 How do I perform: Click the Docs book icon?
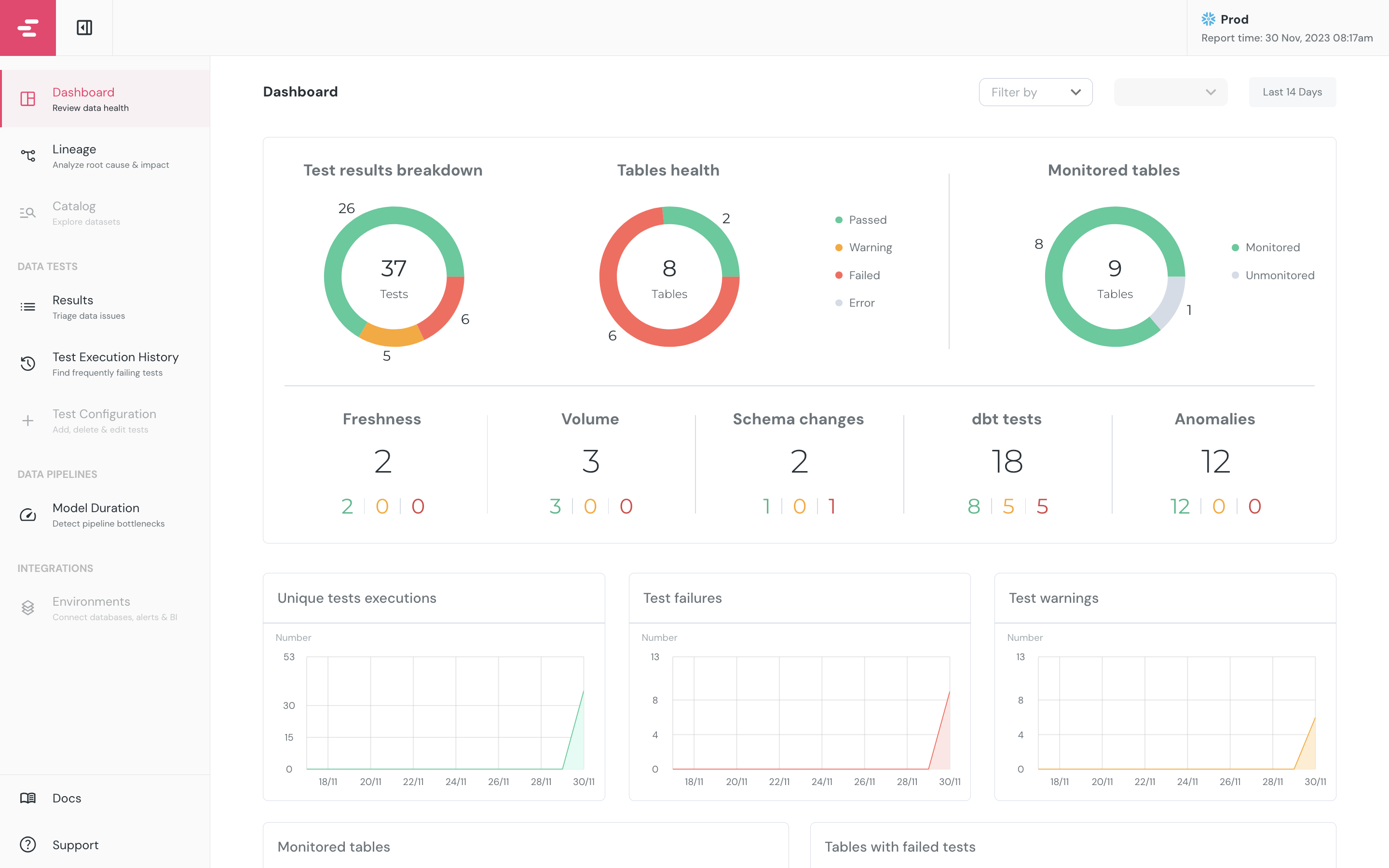click(27, 798)
